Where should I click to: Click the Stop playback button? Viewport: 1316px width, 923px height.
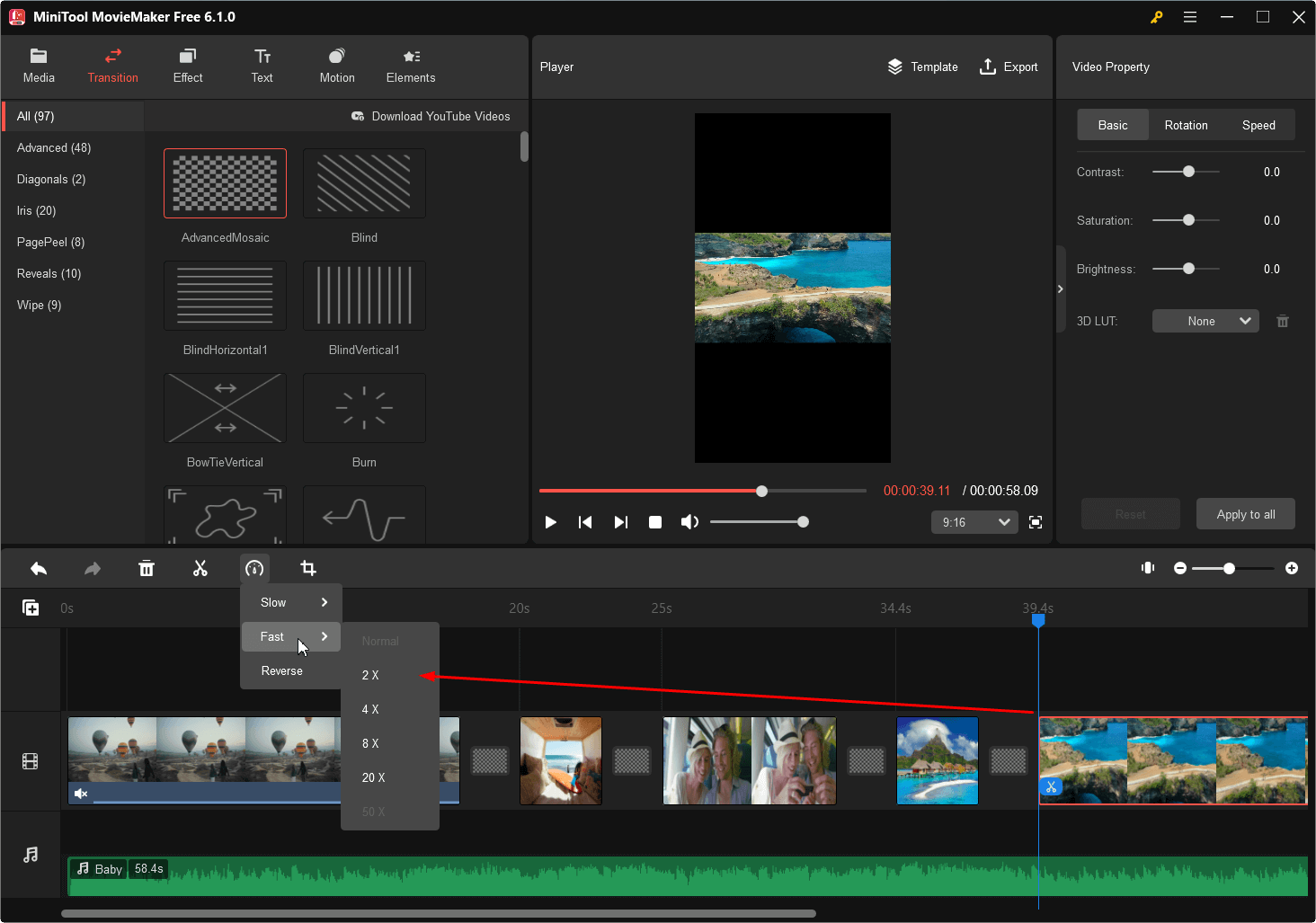coord(655,522)
